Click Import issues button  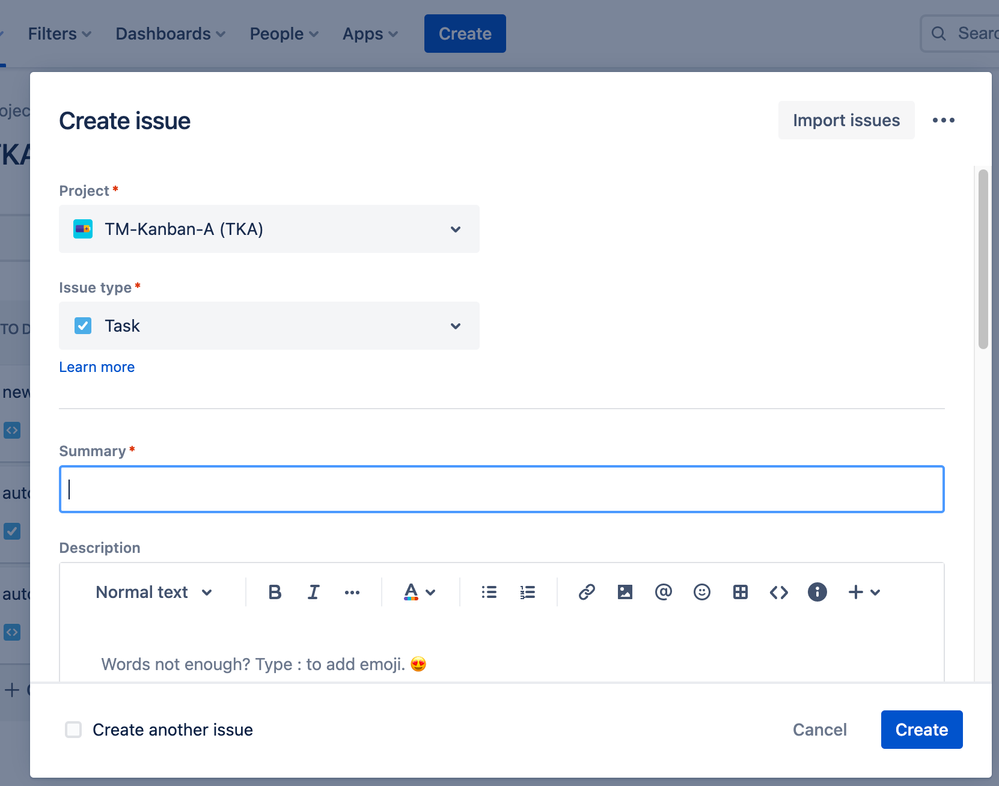coord(846,120)
